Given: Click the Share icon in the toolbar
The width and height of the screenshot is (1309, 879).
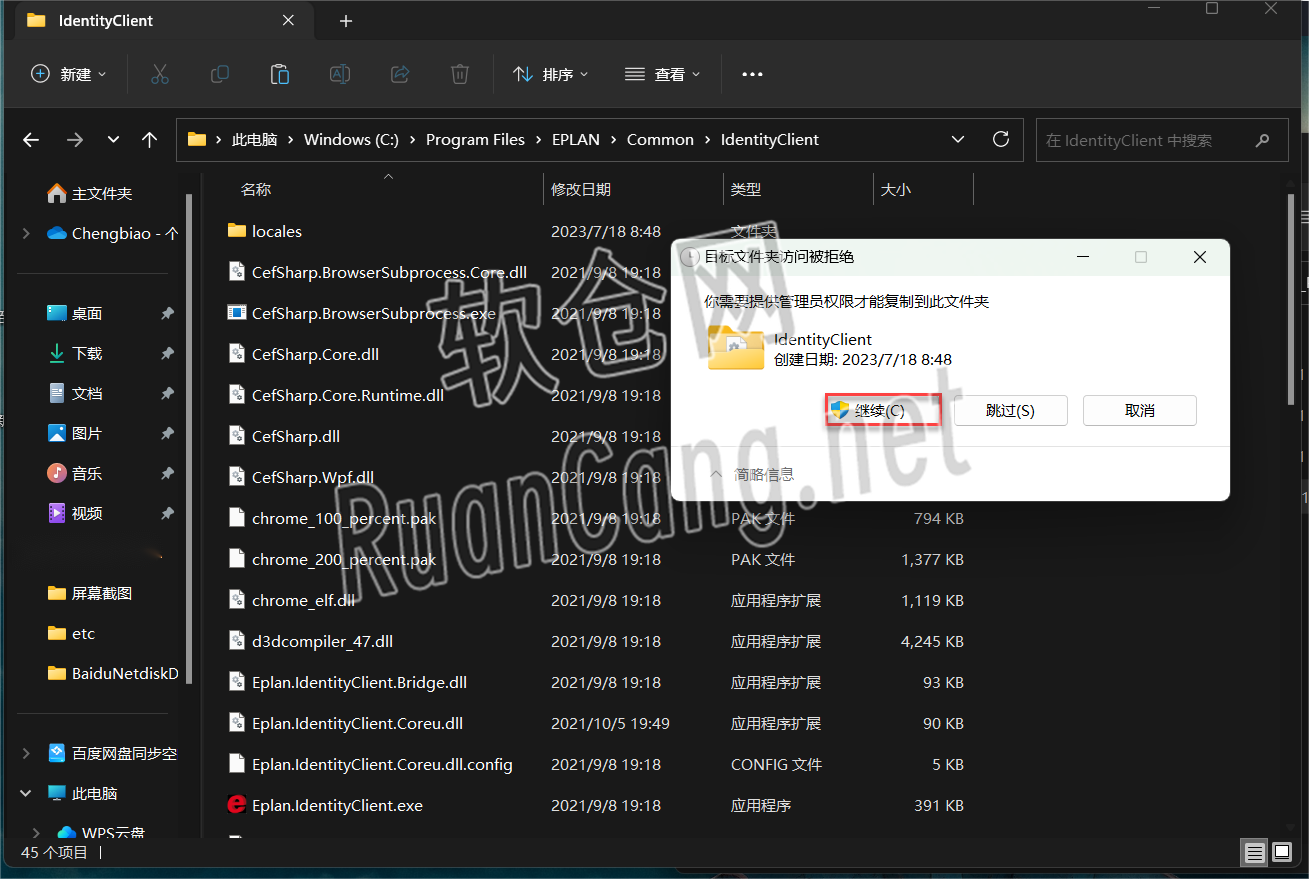Looking at the screenshot, I should click(399, 73).
